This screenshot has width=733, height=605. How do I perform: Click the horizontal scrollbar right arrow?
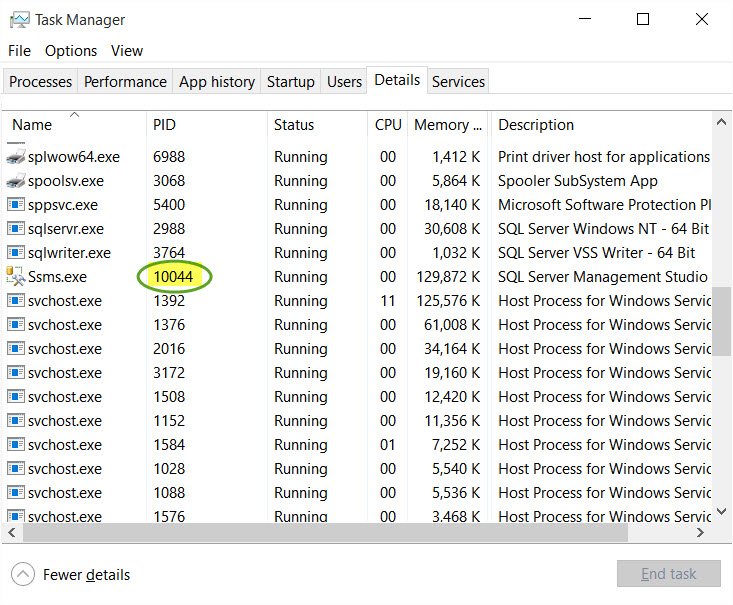pyautogui.click(x=700, y=533)
